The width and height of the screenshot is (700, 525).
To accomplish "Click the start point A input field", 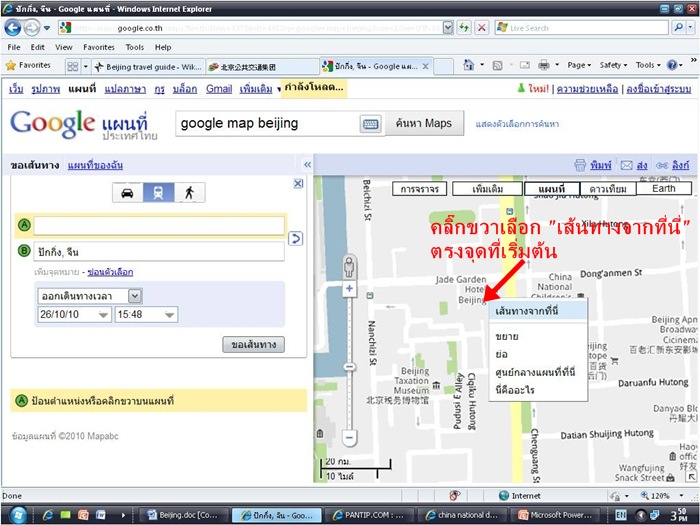I will point(159,225).
